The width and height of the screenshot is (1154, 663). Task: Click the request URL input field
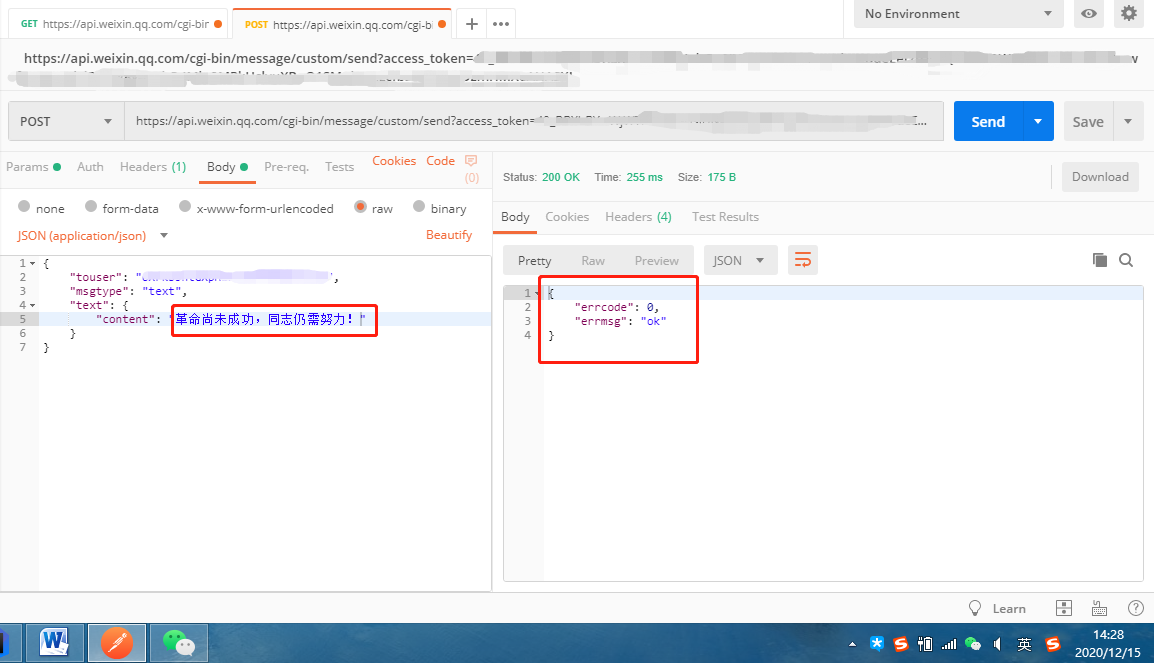pos(534,121)
